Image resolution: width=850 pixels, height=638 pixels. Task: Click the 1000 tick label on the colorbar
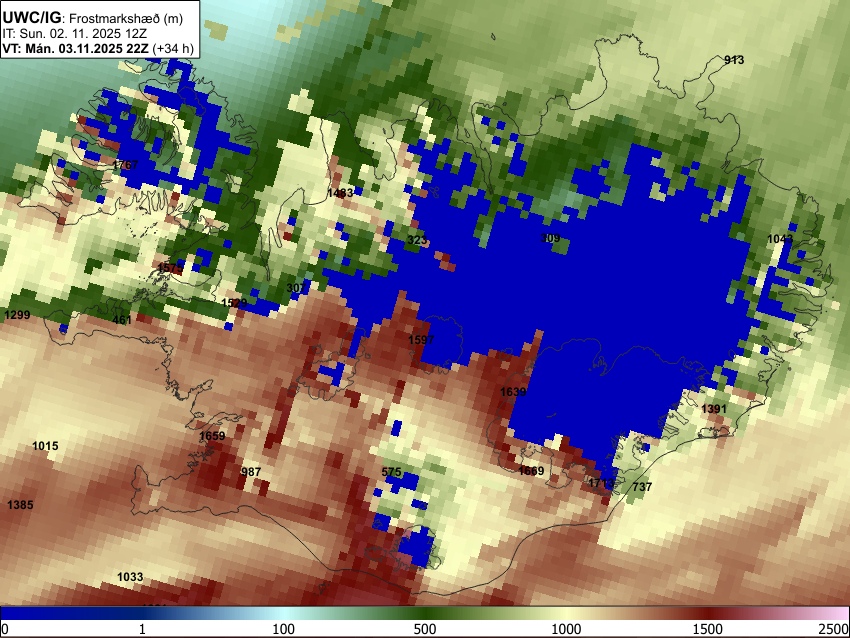pyautogui.click(x=566, y=629)
